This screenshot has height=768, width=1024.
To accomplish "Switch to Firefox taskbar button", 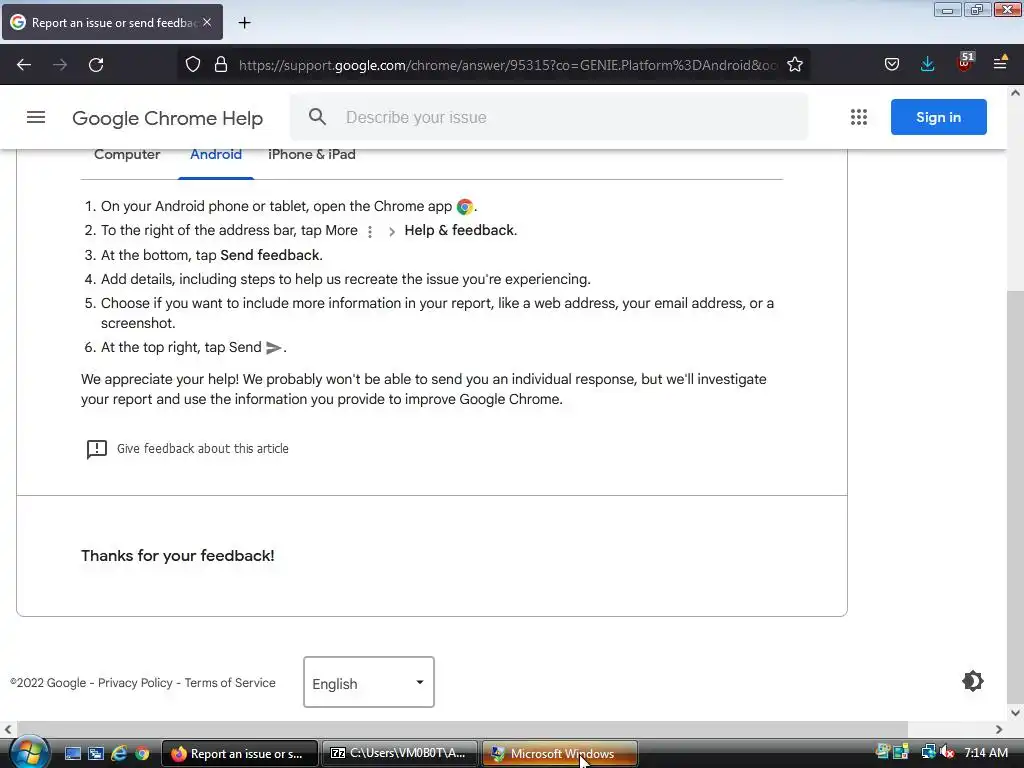I will click(240, 754).
